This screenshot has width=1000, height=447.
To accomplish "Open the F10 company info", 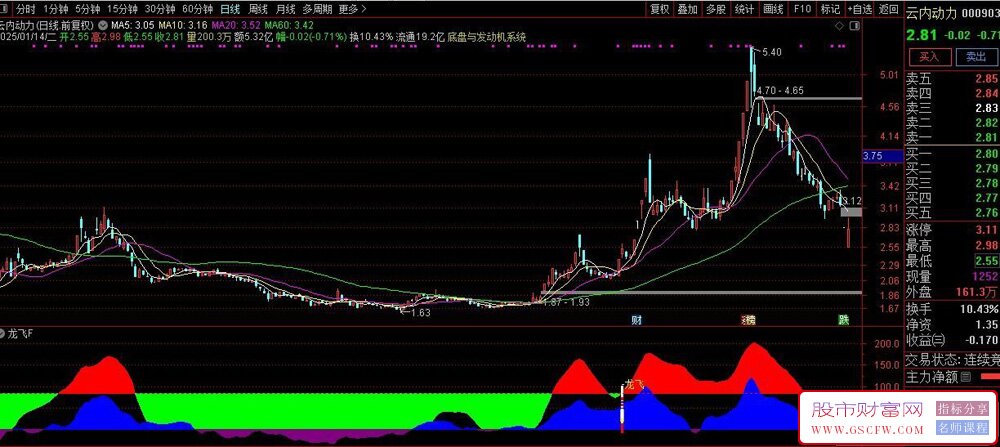I will tap(802, 9).
